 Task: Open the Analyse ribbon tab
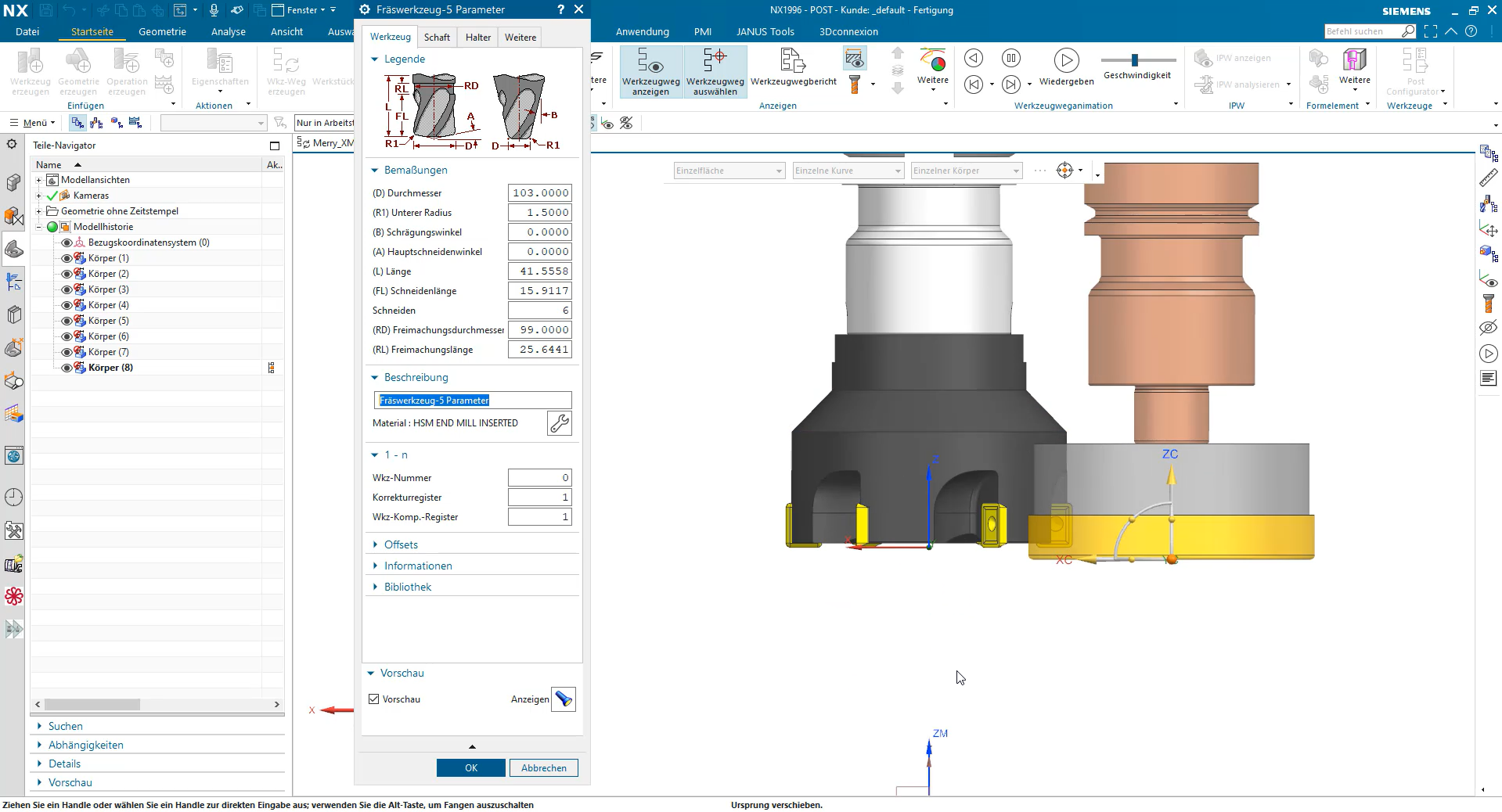(229, 32)
